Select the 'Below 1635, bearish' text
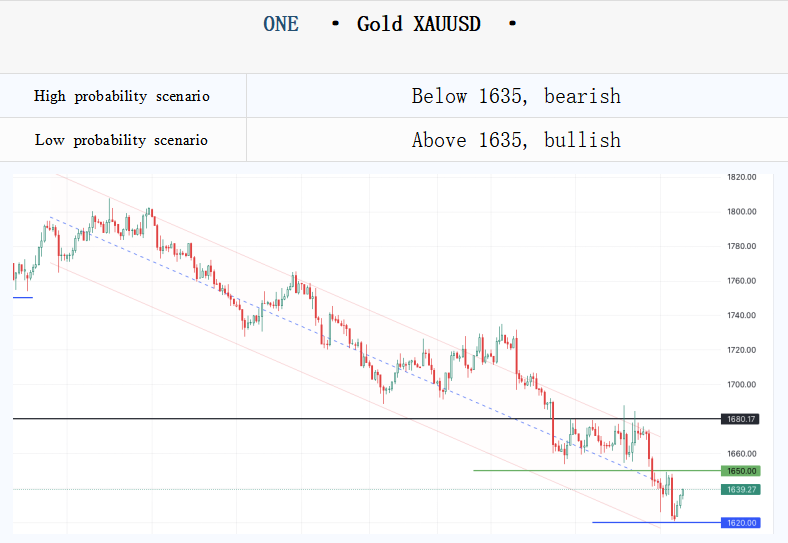This screenshot has width=788, height=543. [x=516, y=96]
